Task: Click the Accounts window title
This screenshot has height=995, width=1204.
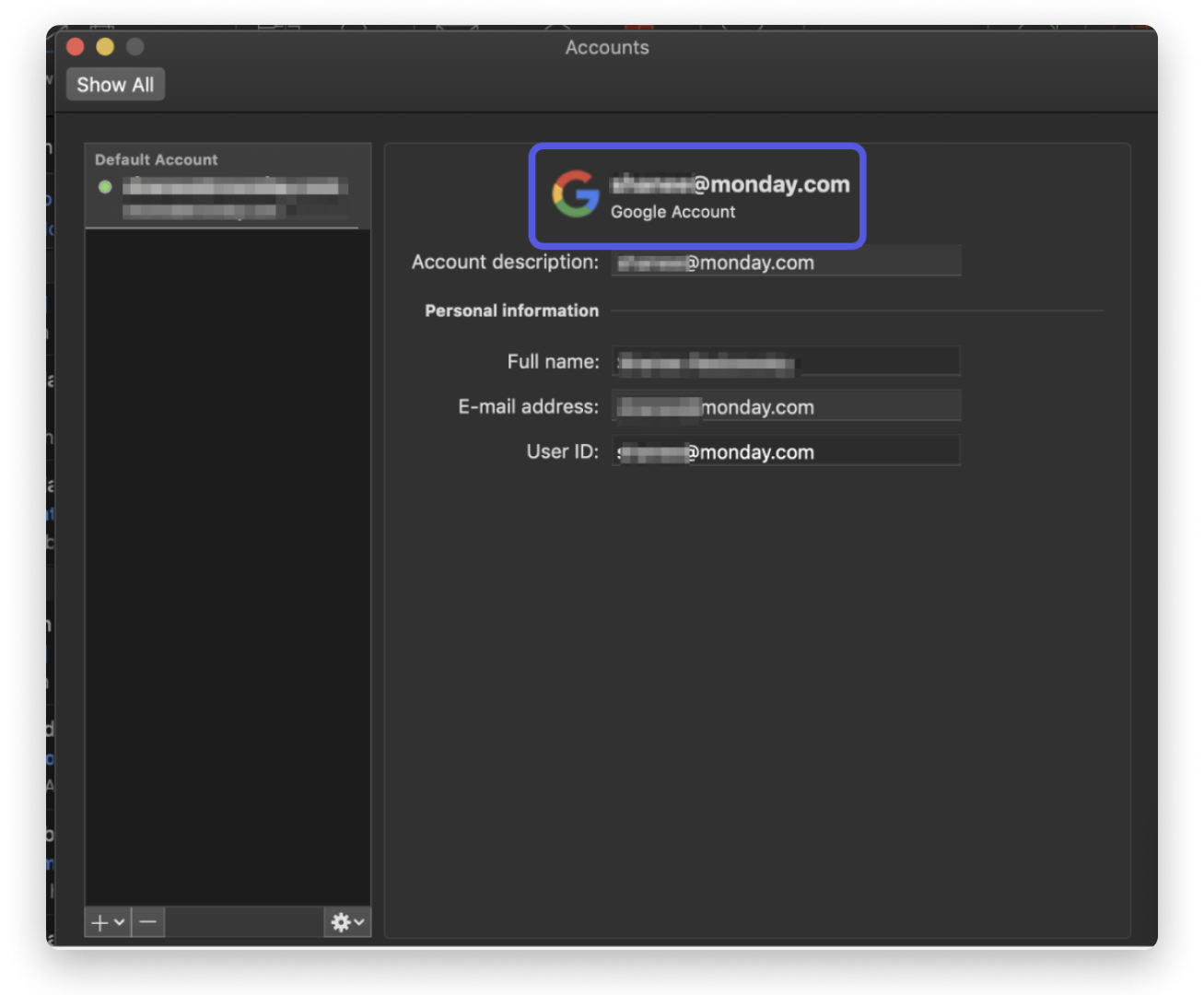Action: [x=607, y=48]
